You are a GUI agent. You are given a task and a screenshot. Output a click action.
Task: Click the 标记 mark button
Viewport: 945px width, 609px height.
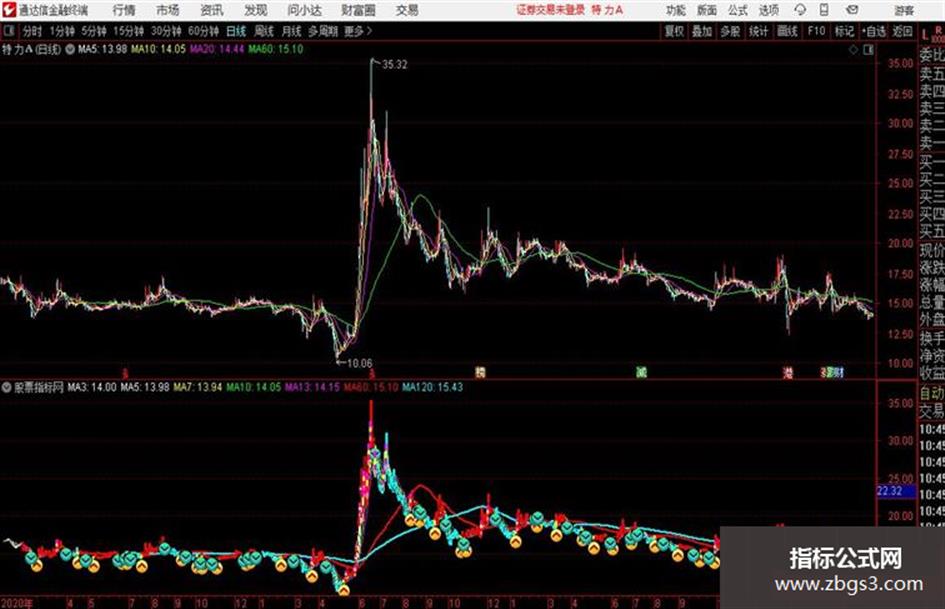pos(844,31)
